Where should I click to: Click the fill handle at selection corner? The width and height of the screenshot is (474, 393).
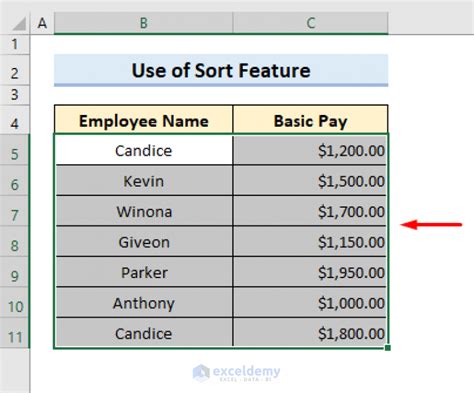[x=387, y=348]
